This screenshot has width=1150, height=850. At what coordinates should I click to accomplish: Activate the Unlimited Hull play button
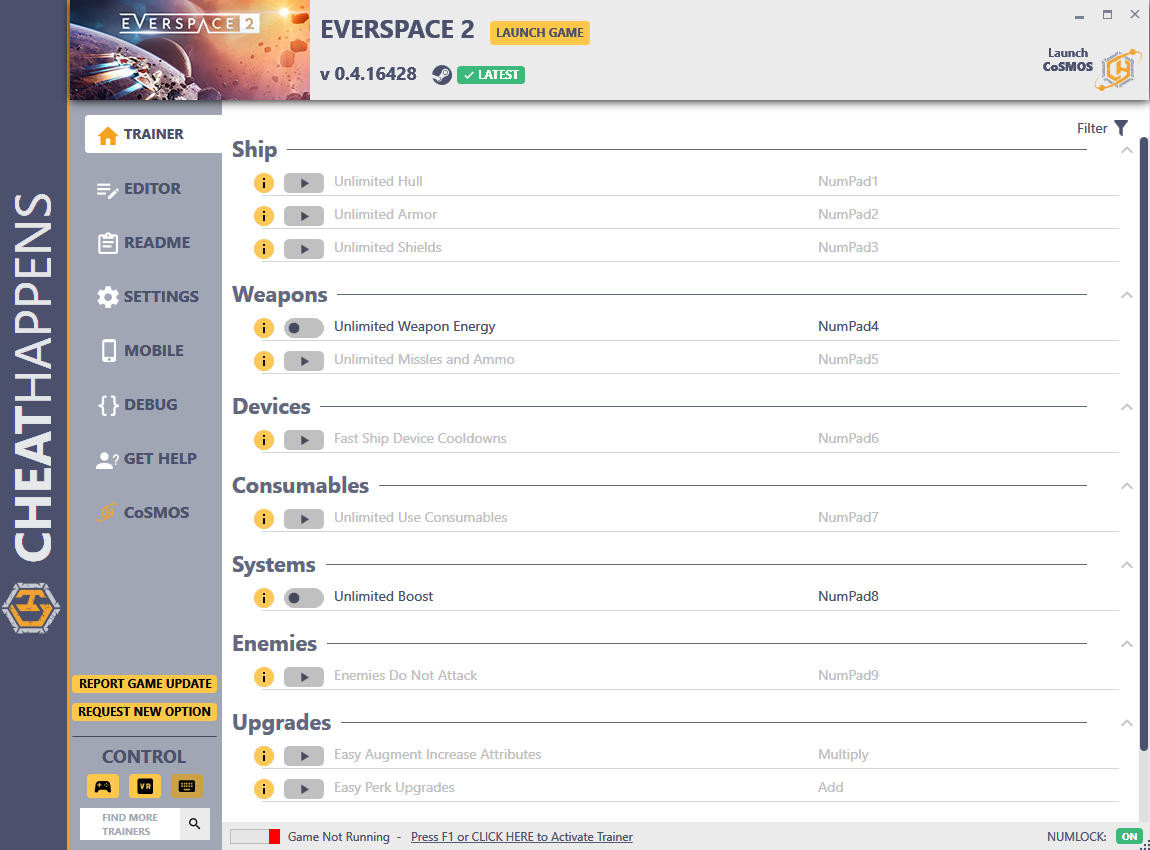(x=304, y=183)
